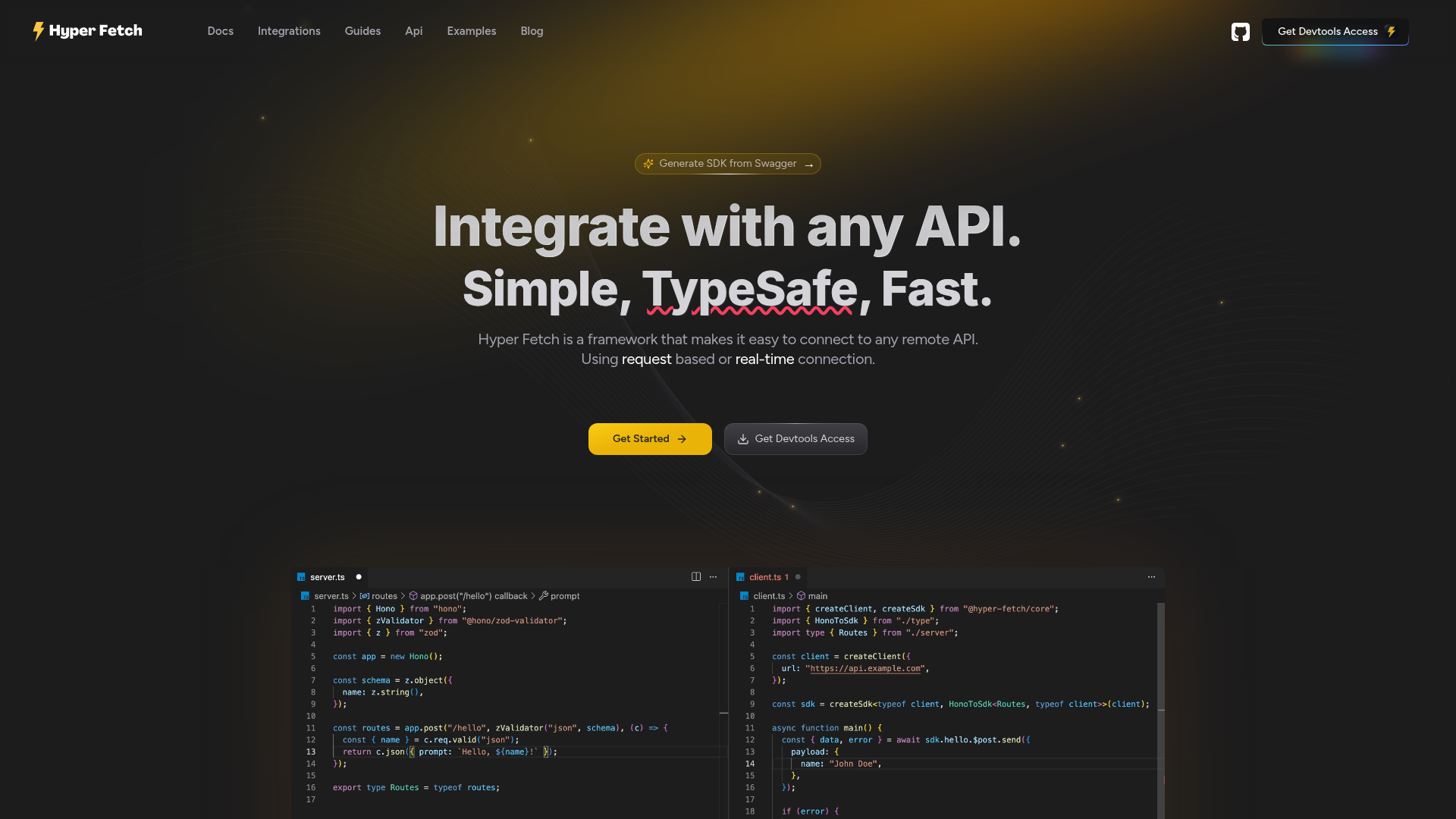Click the Hyper Fetch lightning logo
Screen dimensions: 1456x819
click(x=39, y=31)
